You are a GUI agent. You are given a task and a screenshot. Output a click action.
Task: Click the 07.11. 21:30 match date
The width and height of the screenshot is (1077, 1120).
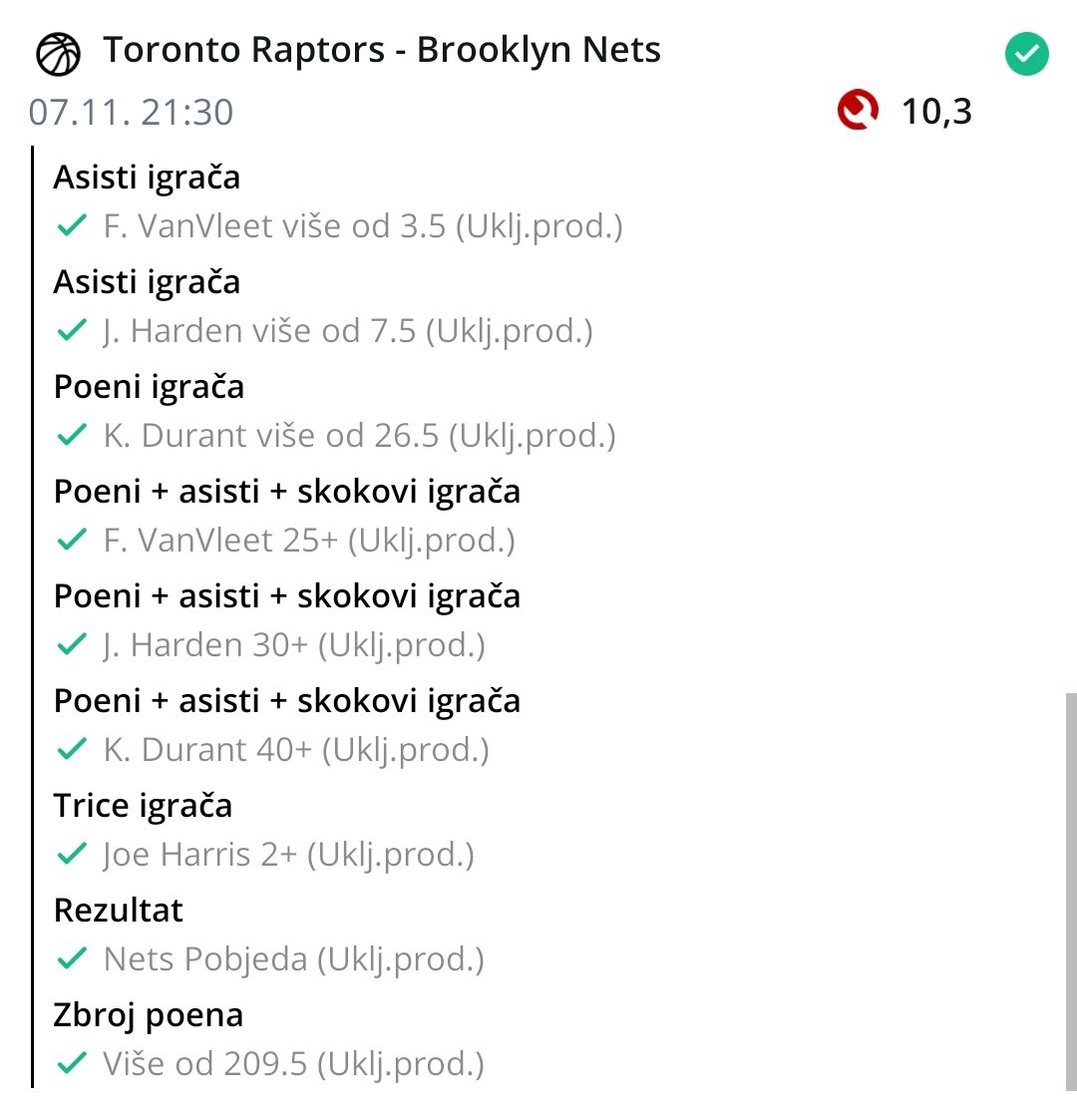[x=131, y=113]
